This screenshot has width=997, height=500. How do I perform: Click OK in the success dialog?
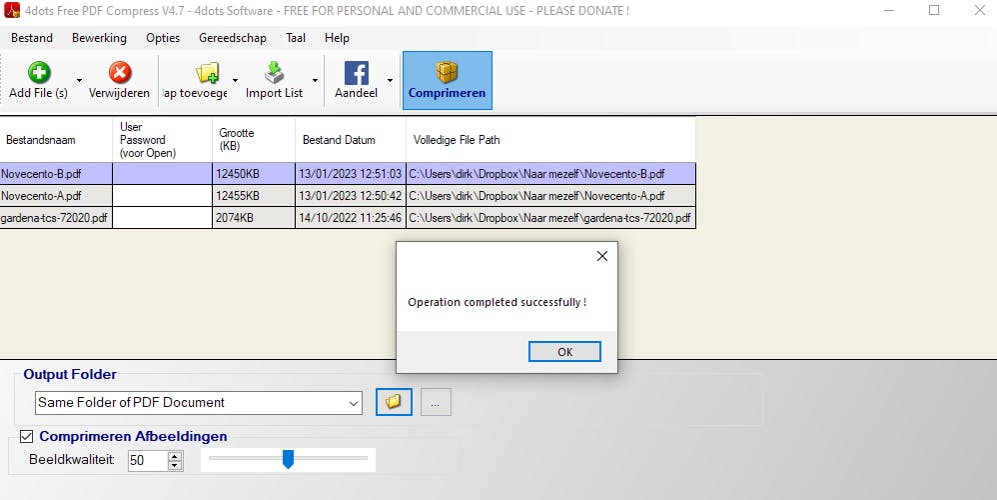pyautogui.click(x=565, y=352)
